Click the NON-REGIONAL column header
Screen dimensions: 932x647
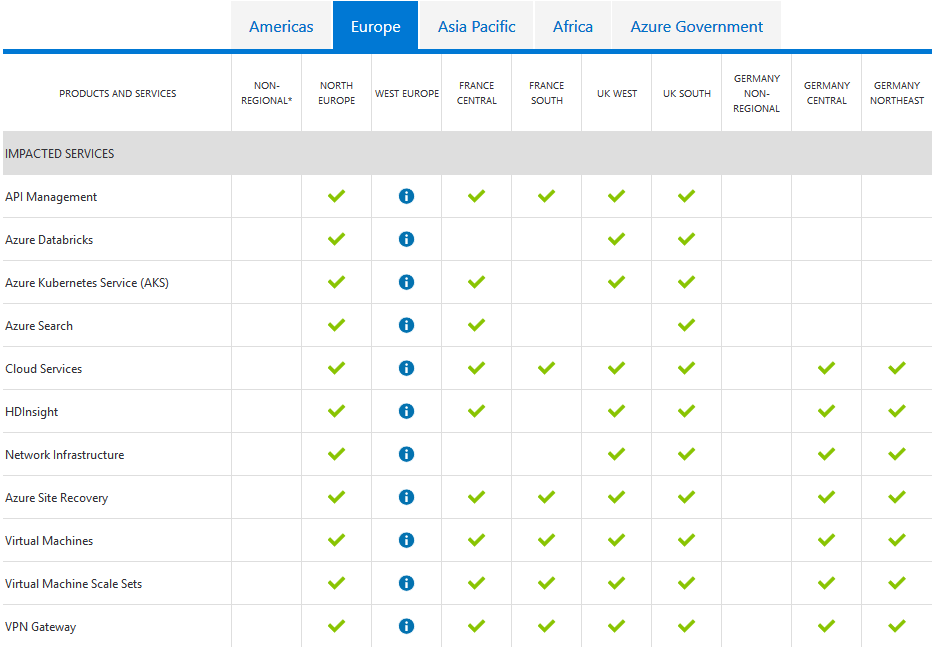click(x=266, y=93)
